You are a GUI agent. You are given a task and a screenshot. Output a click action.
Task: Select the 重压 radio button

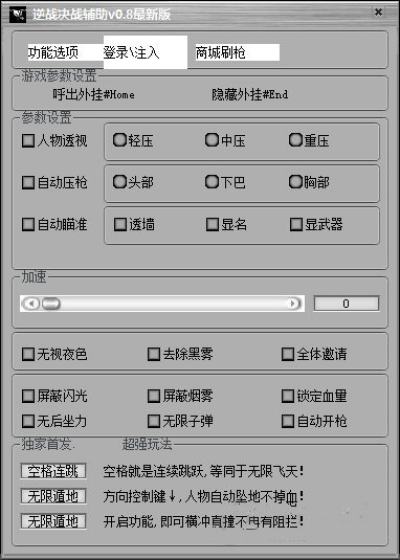[x=296, y=140]
